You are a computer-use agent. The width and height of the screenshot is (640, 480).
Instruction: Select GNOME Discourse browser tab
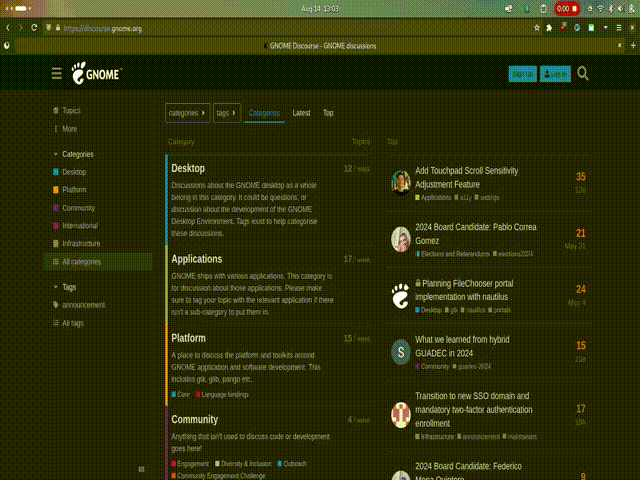pyautogui.click(x=318, y=46)
